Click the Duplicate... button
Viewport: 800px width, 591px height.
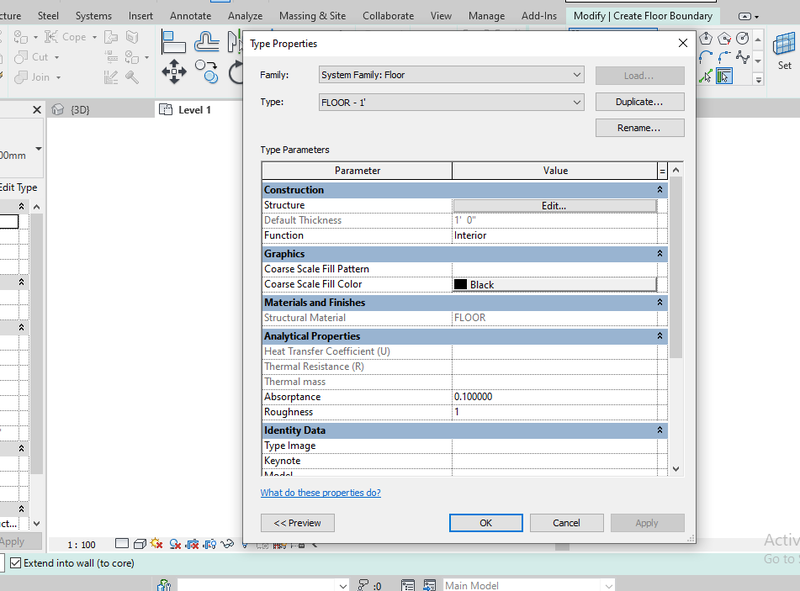639,102
